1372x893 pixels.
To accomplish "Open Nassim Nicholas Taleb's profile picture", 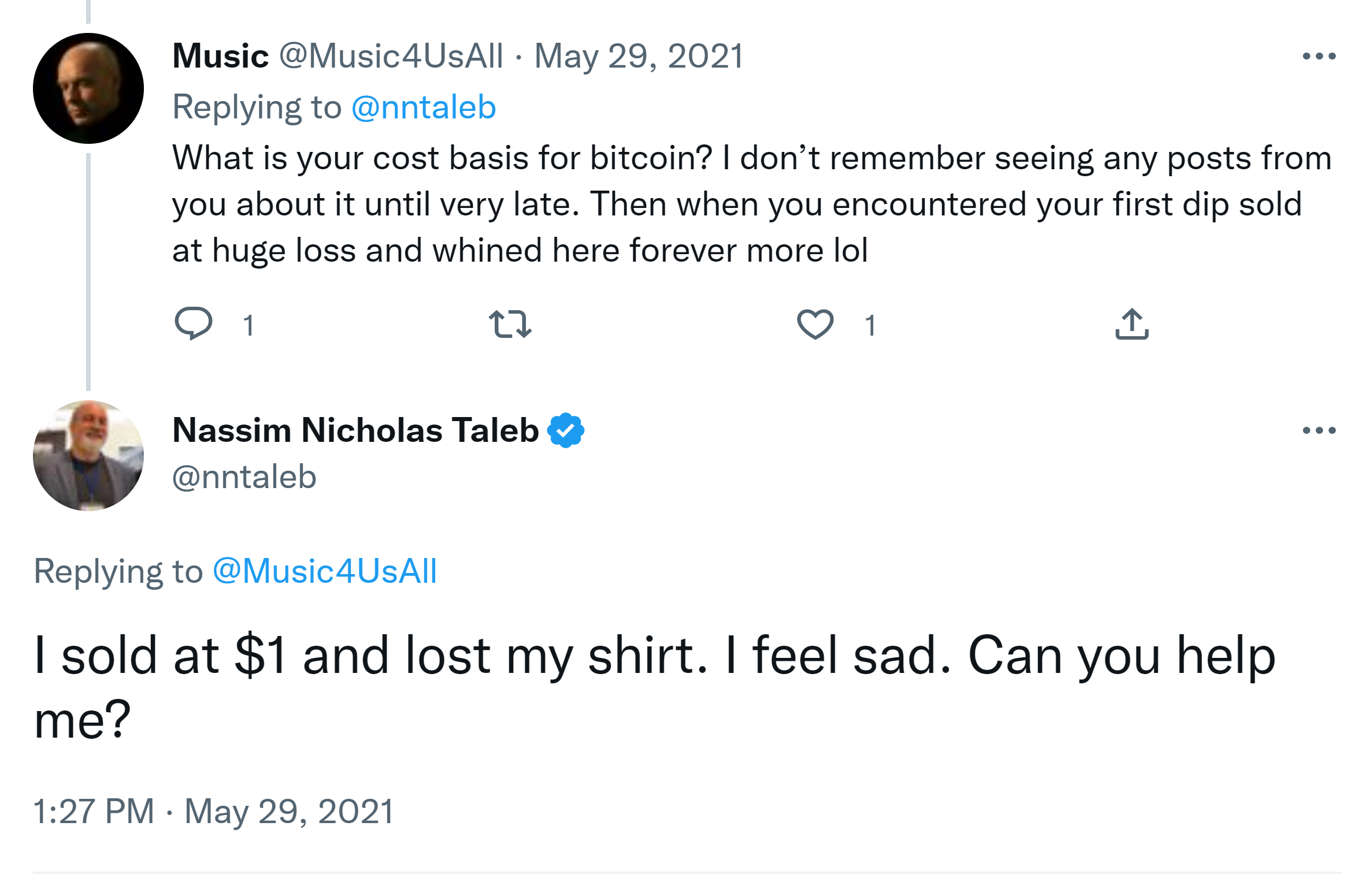I will point(88,456).
